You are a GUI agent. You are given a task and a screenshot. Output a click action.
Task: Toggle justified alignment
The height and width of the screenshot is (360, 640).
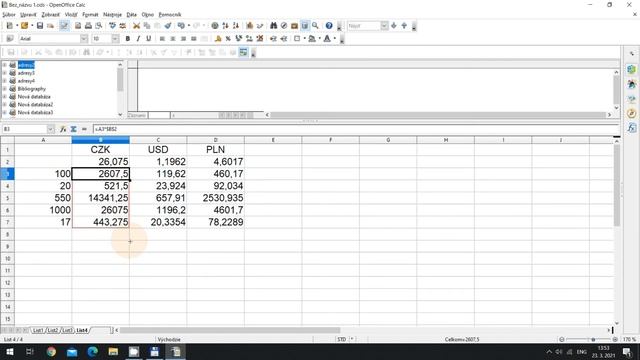pyautogui.click(x=194, y=38)
